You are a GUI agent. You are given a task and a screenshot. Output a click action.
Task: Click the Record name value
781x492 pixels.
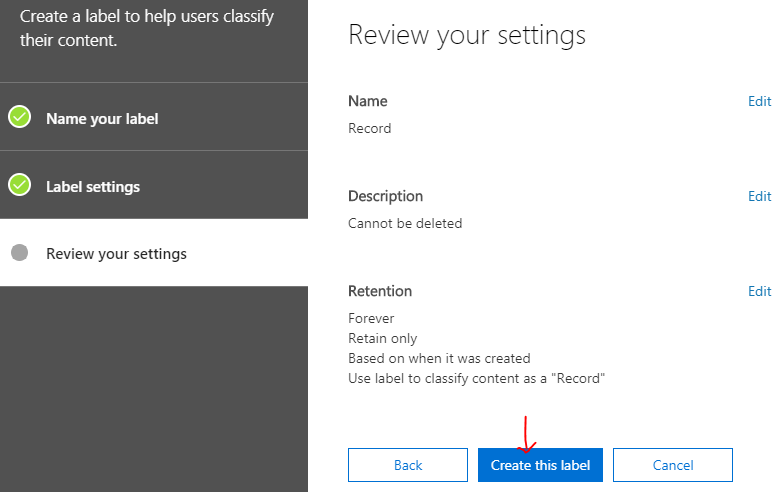(x=370, y=128)
